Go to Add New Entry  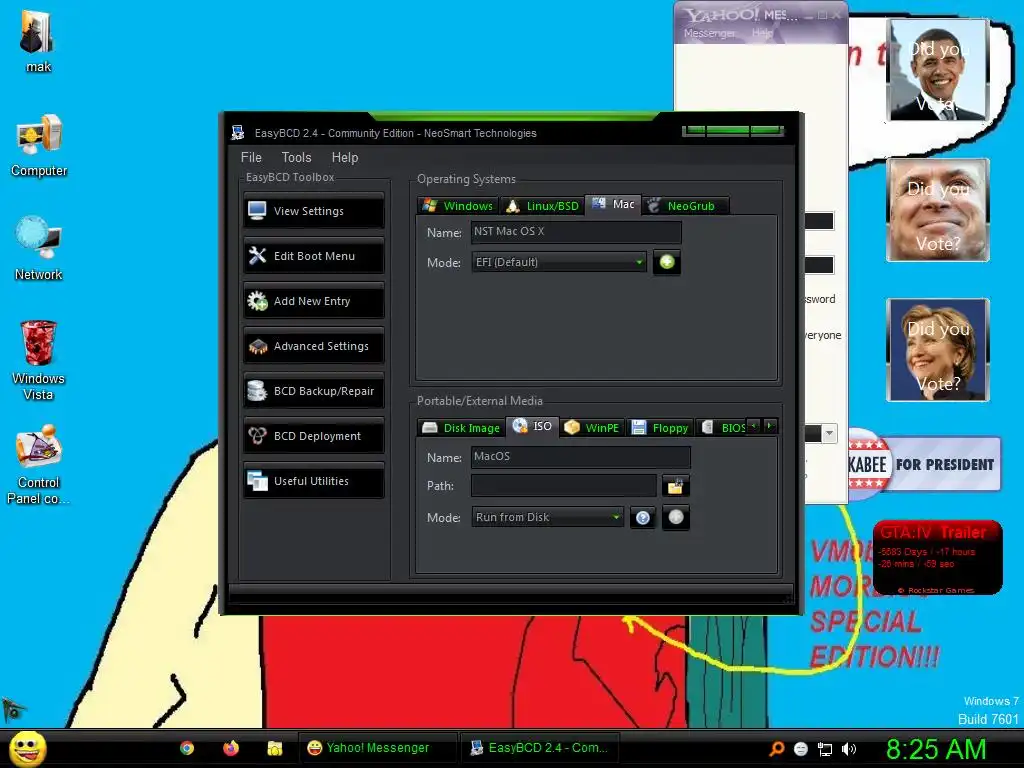coord(314,301)
